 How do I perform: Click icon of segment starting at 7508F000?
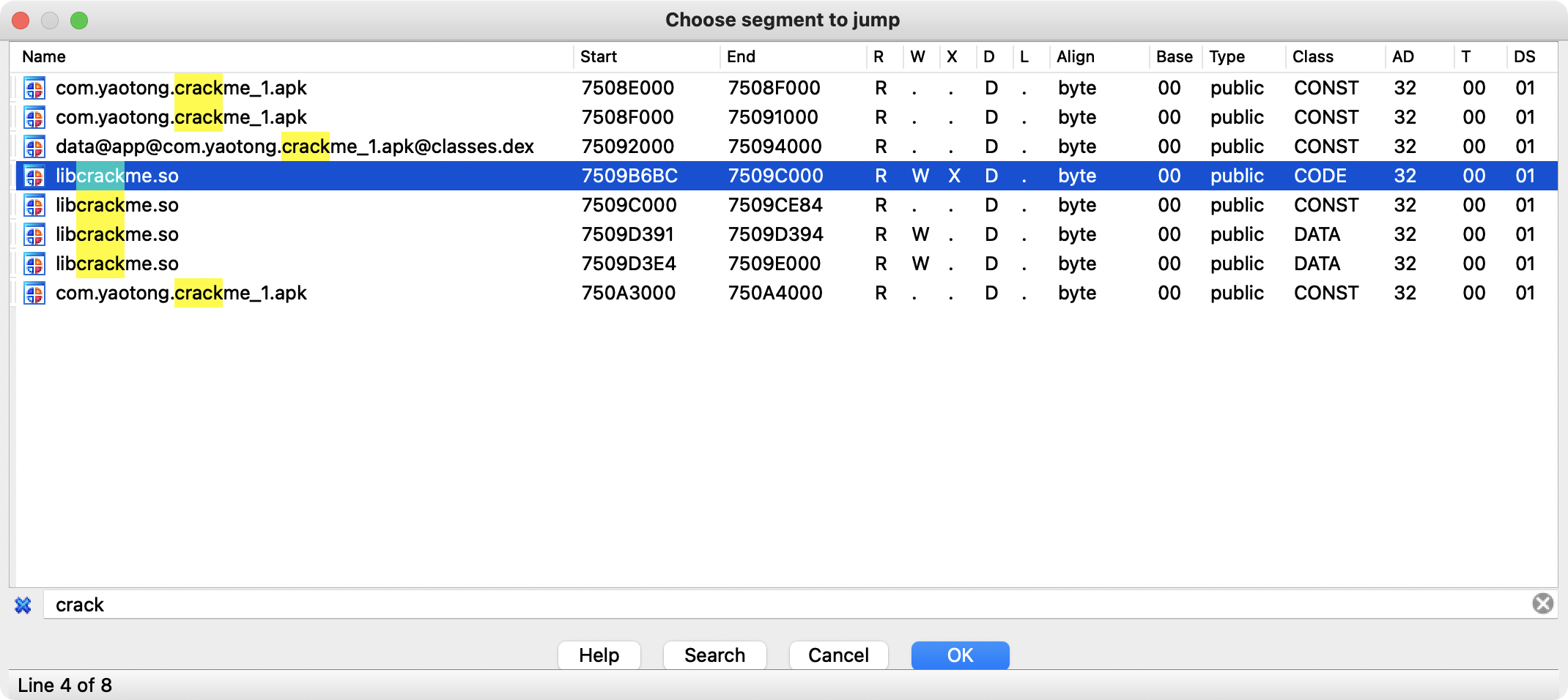pos(34,118)
